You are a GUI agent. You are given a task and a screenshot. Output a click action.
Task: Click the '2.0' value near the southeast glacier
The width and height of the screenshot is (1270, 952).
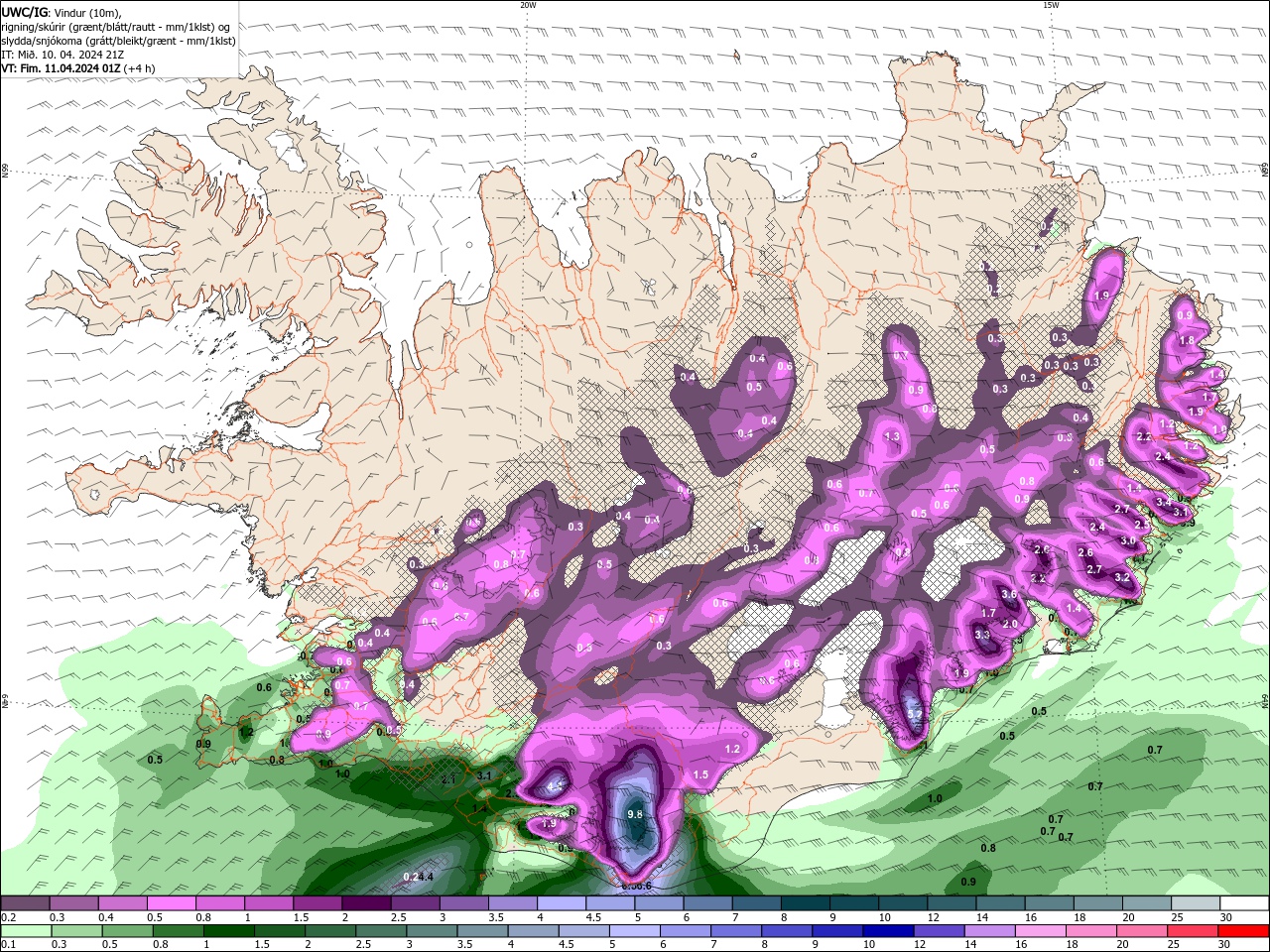tap(1010, 624)
